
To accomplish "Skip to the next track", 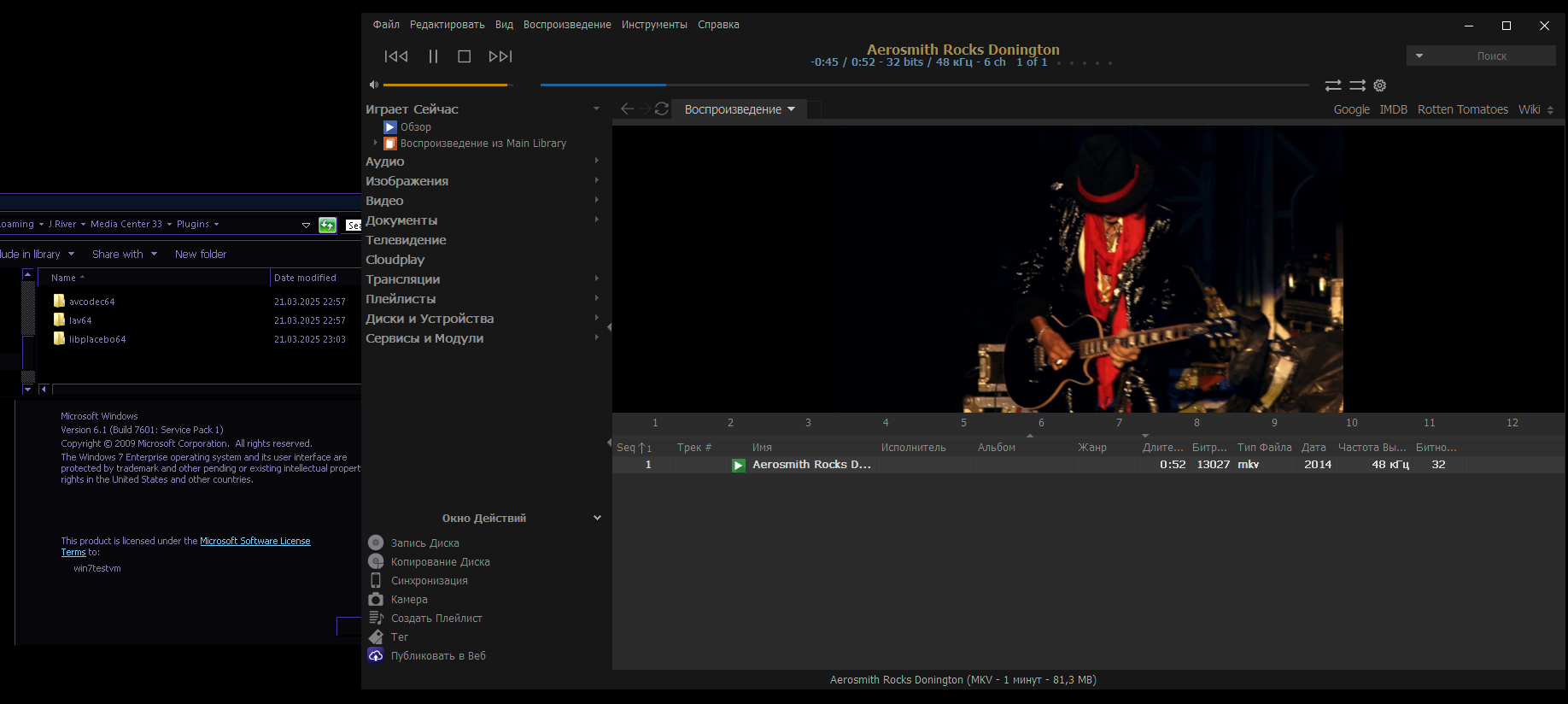I will tap(500, 56).
